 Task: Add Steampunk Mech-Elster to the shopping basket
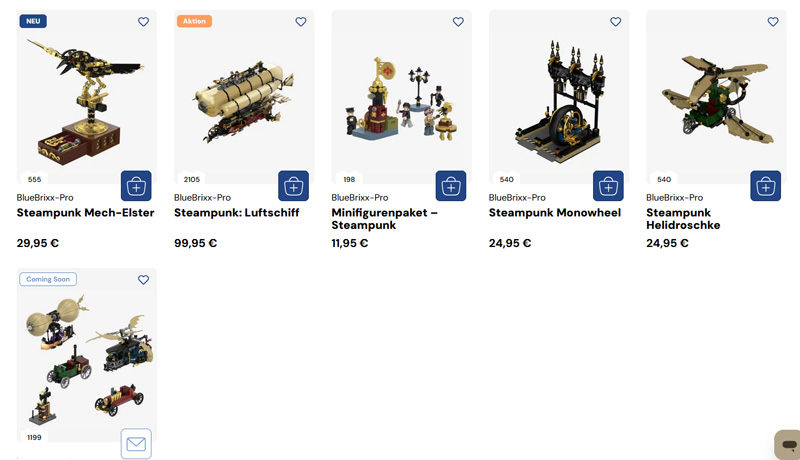pos(136,186)
